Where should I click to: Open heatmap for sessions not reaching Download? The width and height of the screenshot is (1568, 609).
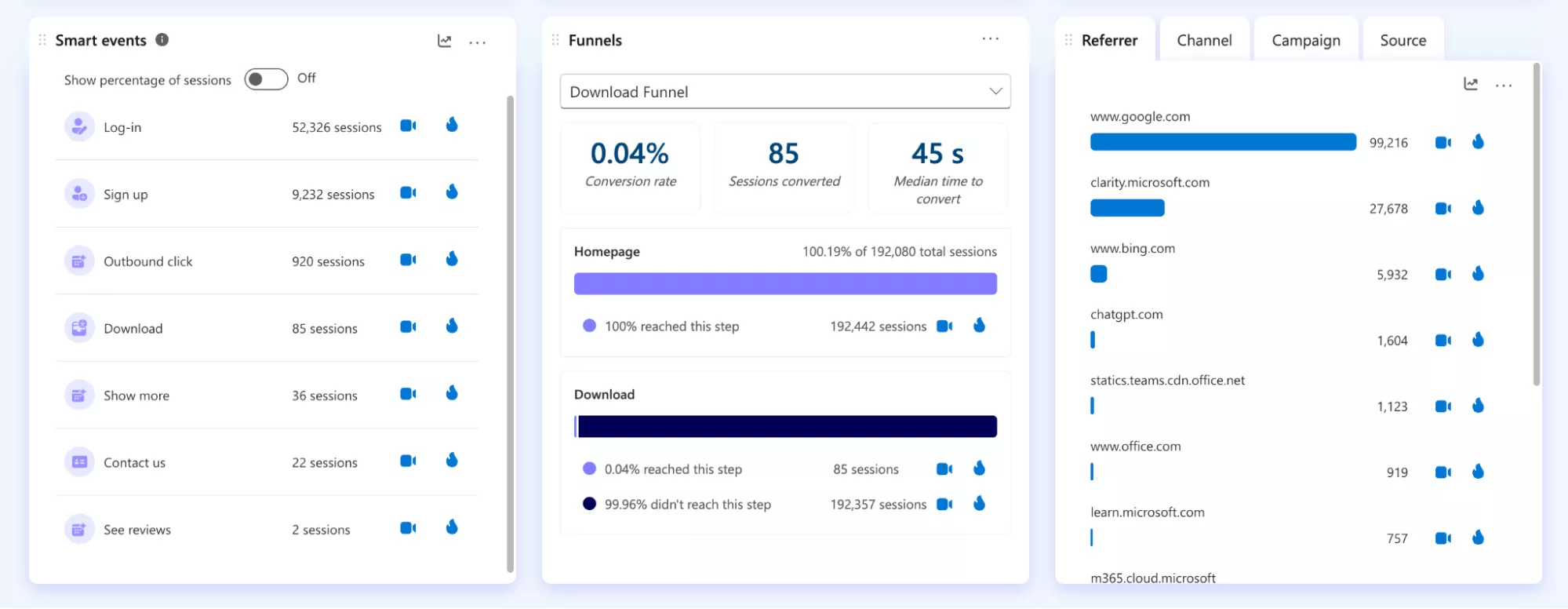coord(979,504)
